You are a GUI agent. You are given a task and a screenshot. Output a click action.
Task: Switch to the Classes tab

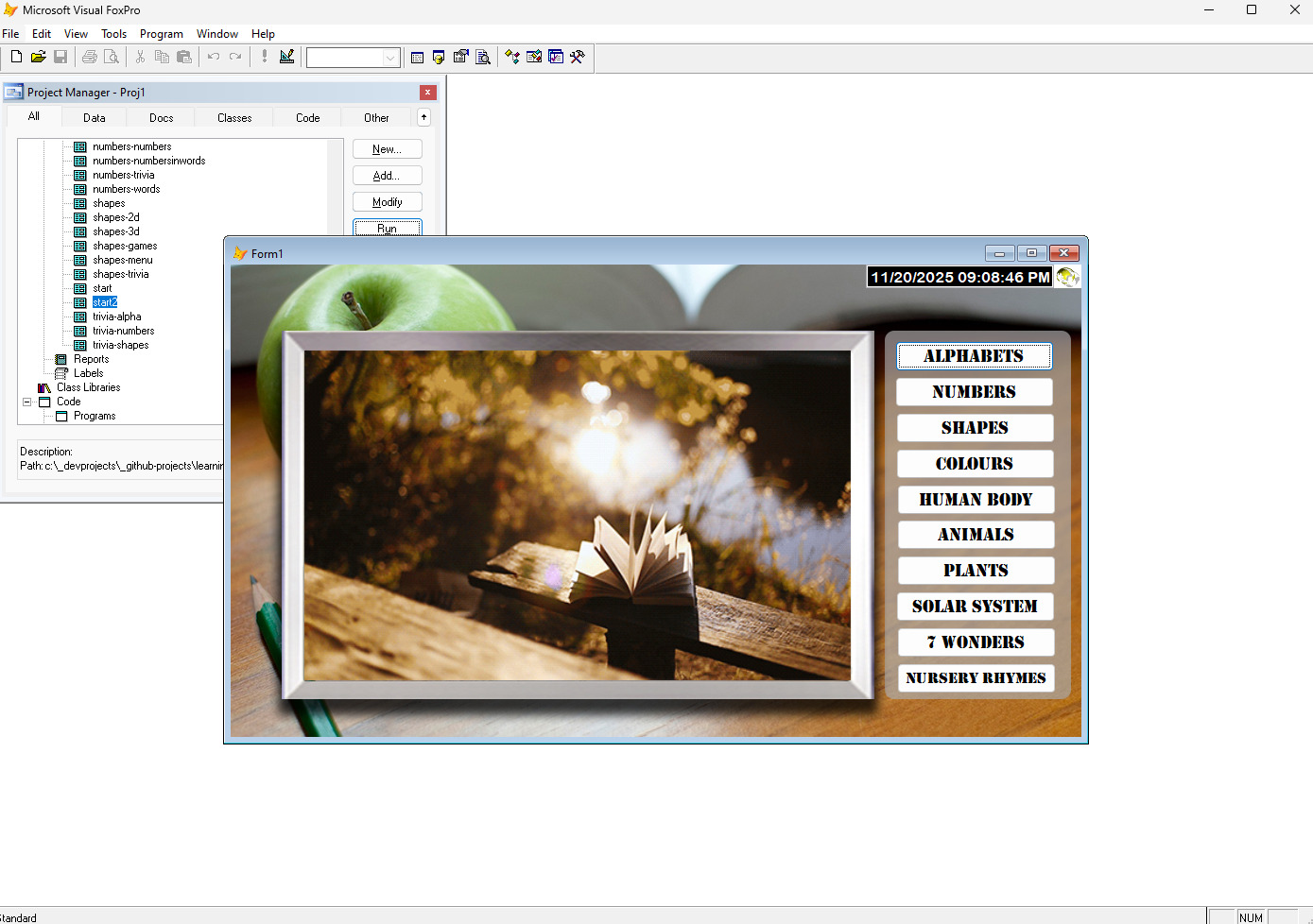click(234, 118)
